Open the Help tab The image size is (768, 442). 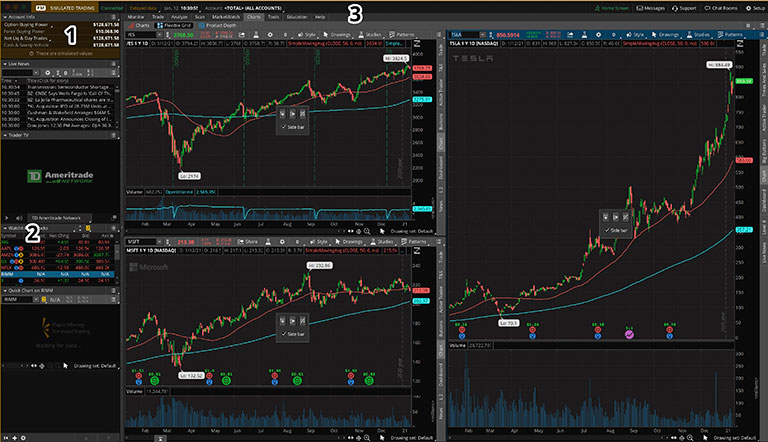(320, 17)
